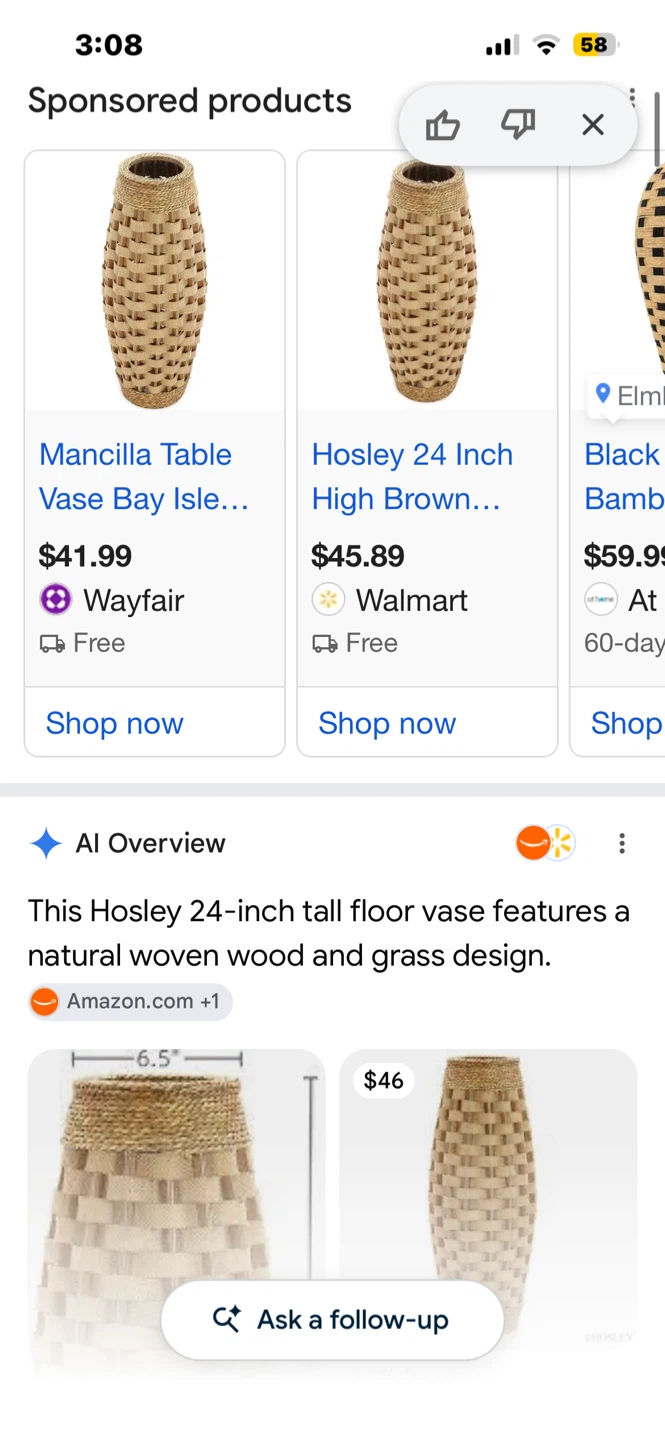Open Hosley 24 Inch High Brown link
The image size is (665, 1440).
[x=412, y=476]
